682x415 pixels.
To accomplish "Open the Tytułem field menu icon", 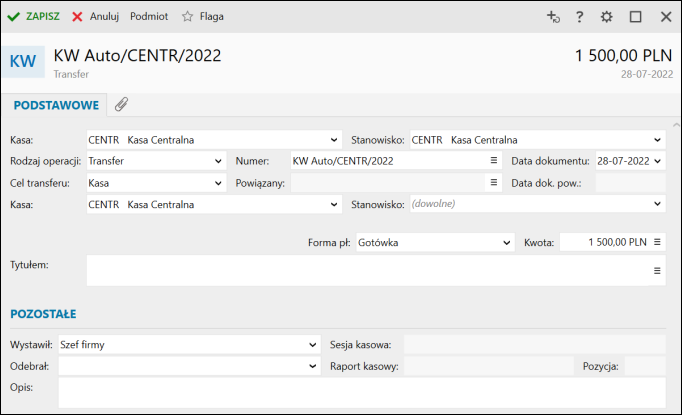I will pos(658,270).
